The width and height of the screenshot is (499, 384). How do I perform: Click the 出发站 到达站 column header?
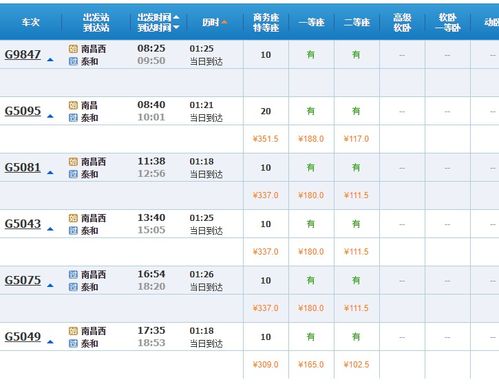point(96,22)
